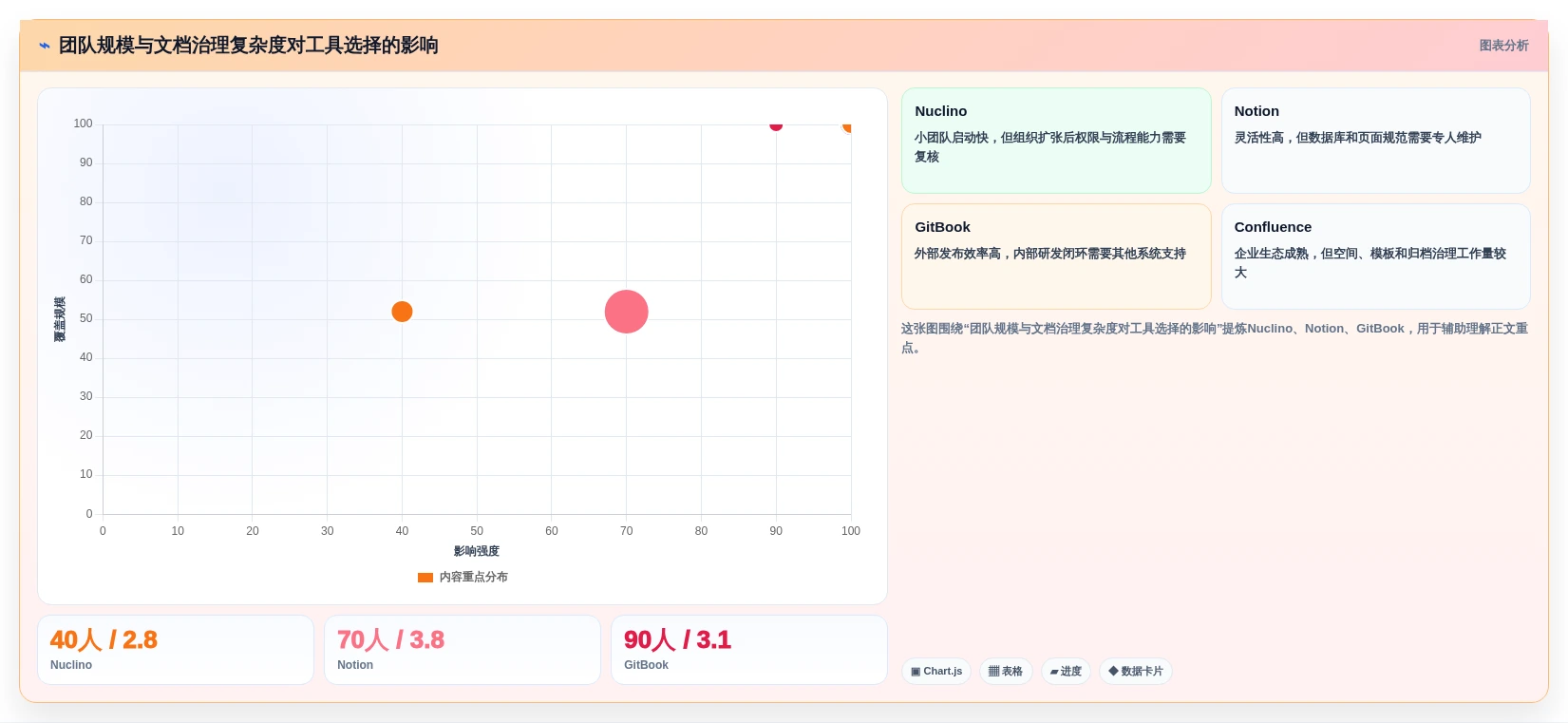Click the 40人 / 2.8 Nuclino stat card

[x=176, y=650]
